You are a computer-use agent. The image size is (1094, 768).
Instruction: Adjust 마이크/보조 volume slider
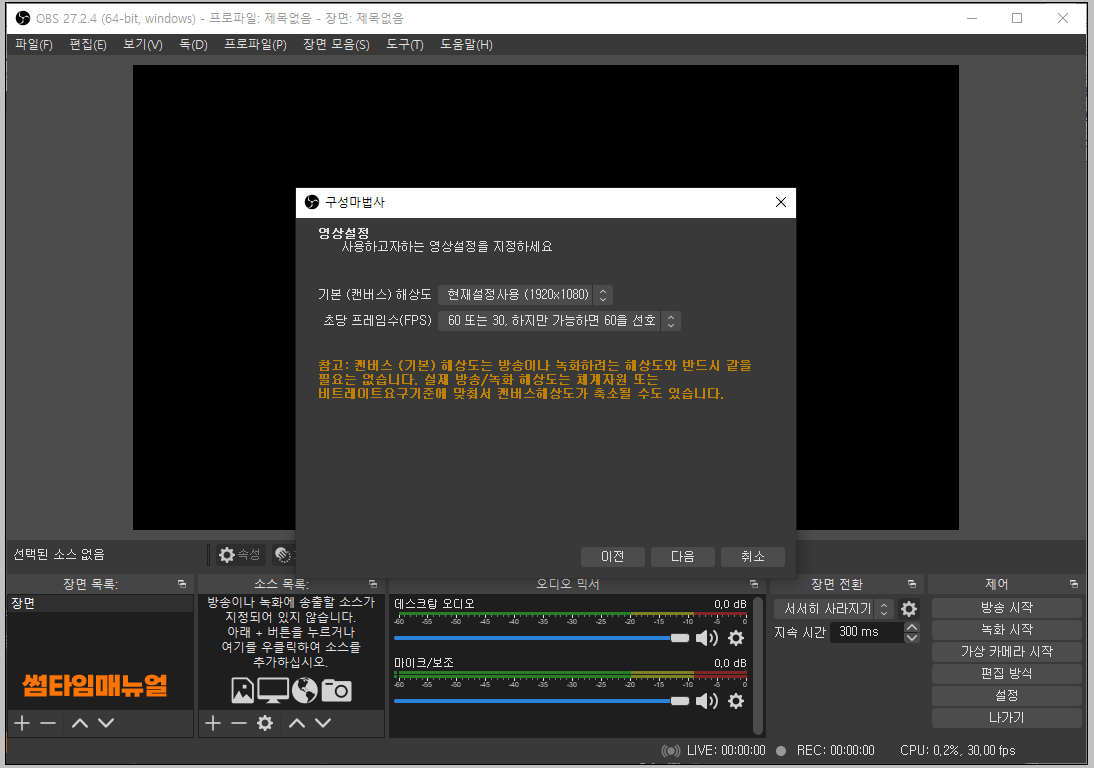541,701
